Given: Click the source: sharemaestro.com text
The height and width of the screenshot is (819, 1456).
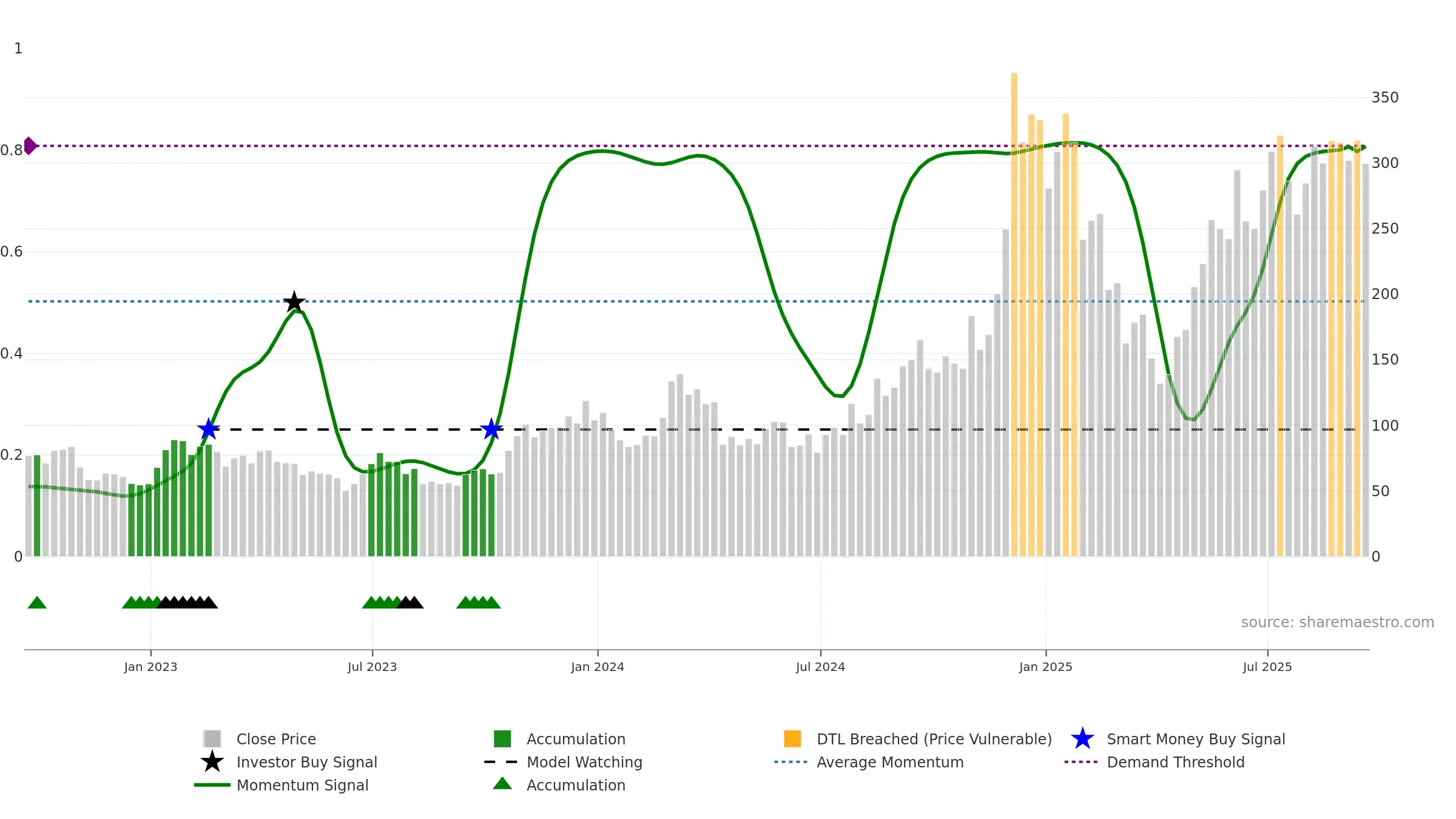Looking at the screenshot, I should (1338, 622).
